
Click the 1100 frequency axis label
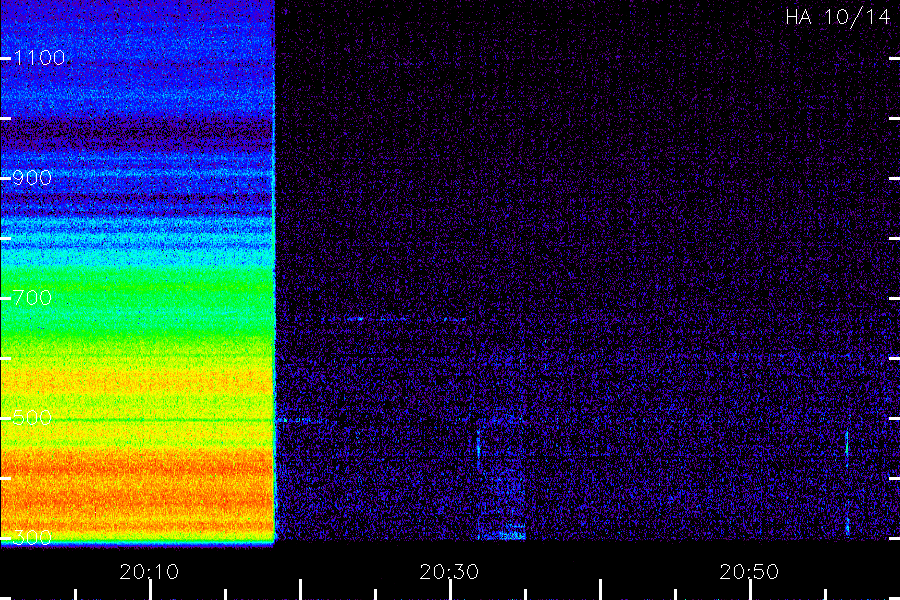click(39, 57)
